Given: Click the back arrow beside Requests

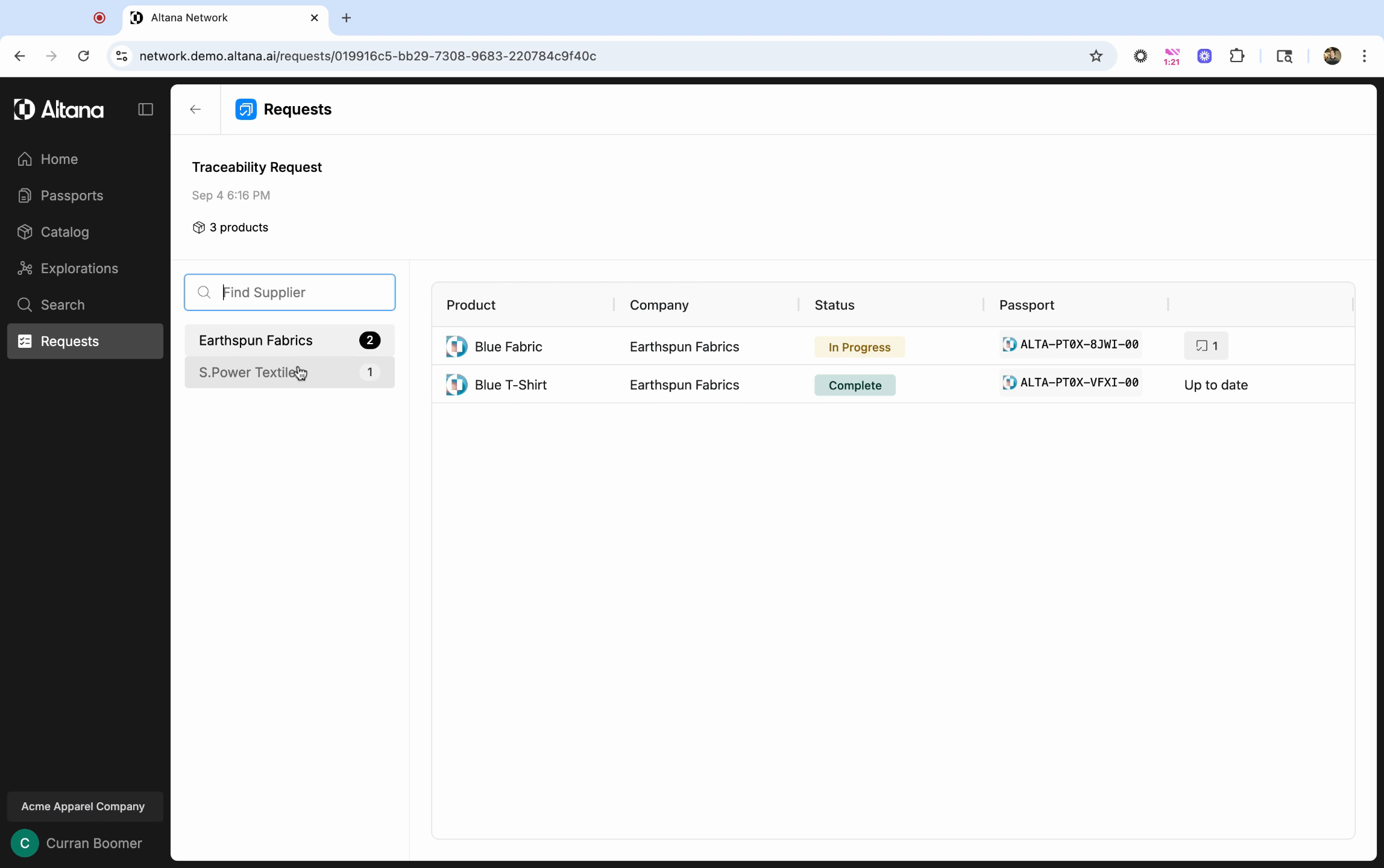Looking at the screenshot, I should [195, 110].
